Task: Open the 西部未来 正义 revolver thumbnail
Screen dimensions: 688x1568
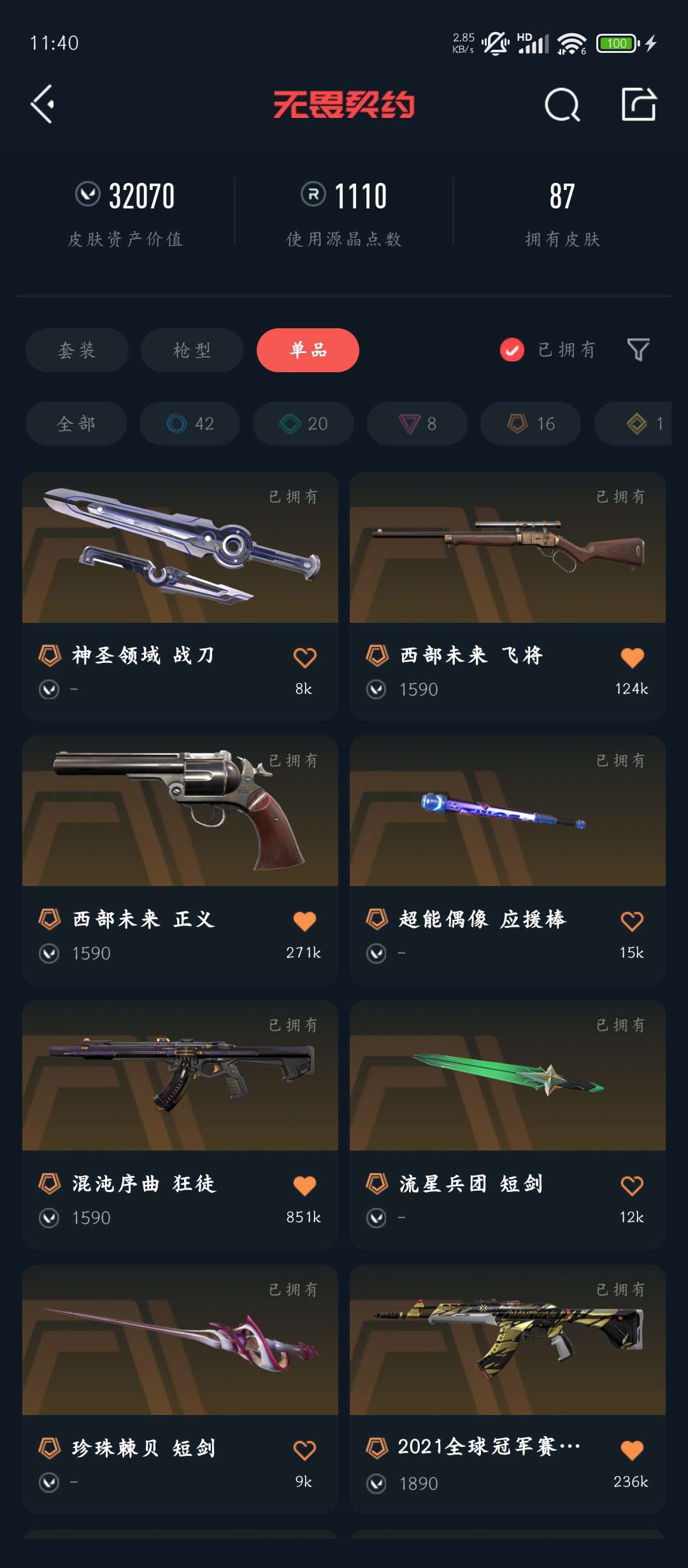Action: [180, 811]
